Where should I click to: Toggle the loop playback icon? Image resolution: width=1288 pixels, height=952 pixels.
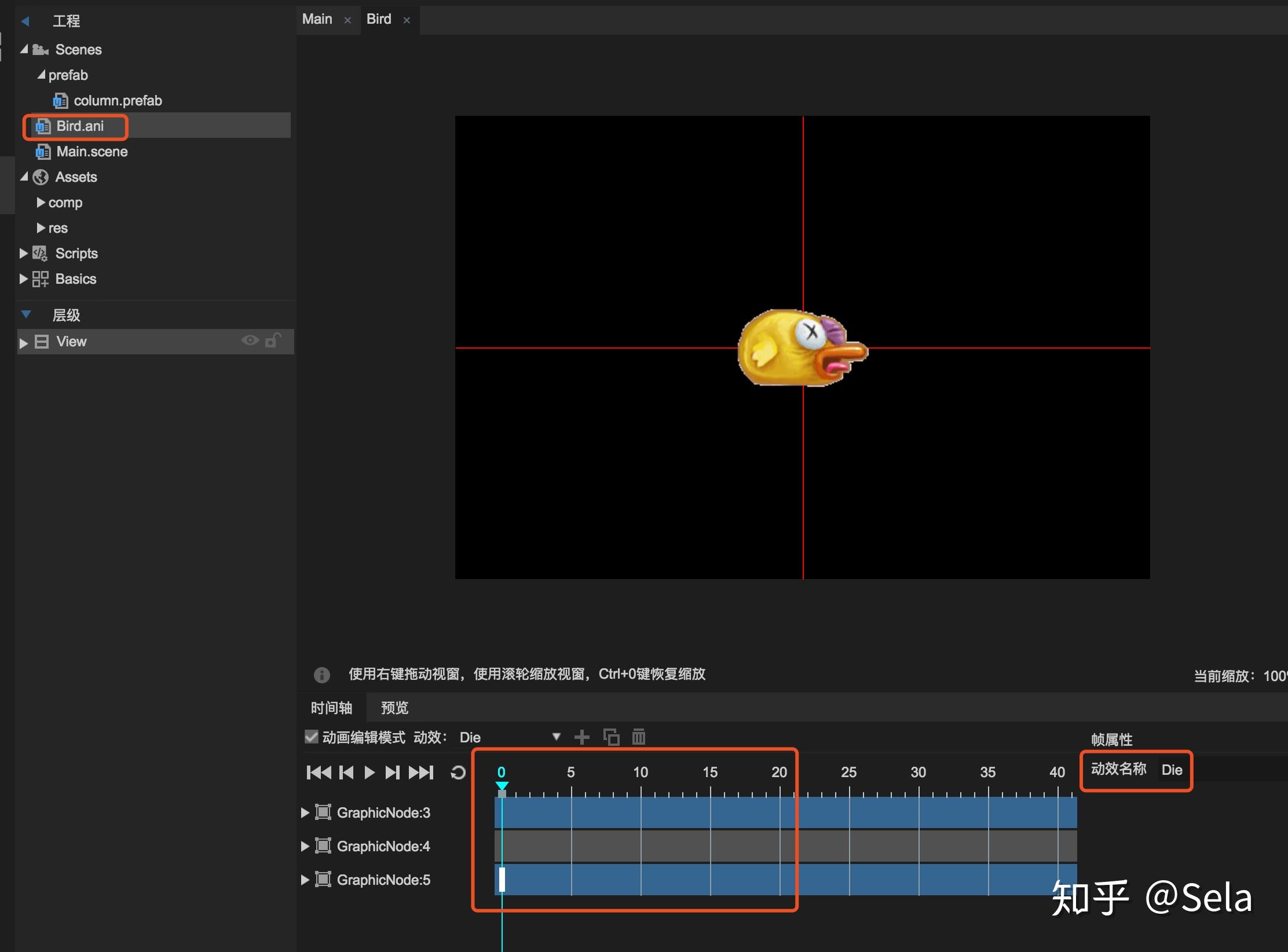pos(458,772)
